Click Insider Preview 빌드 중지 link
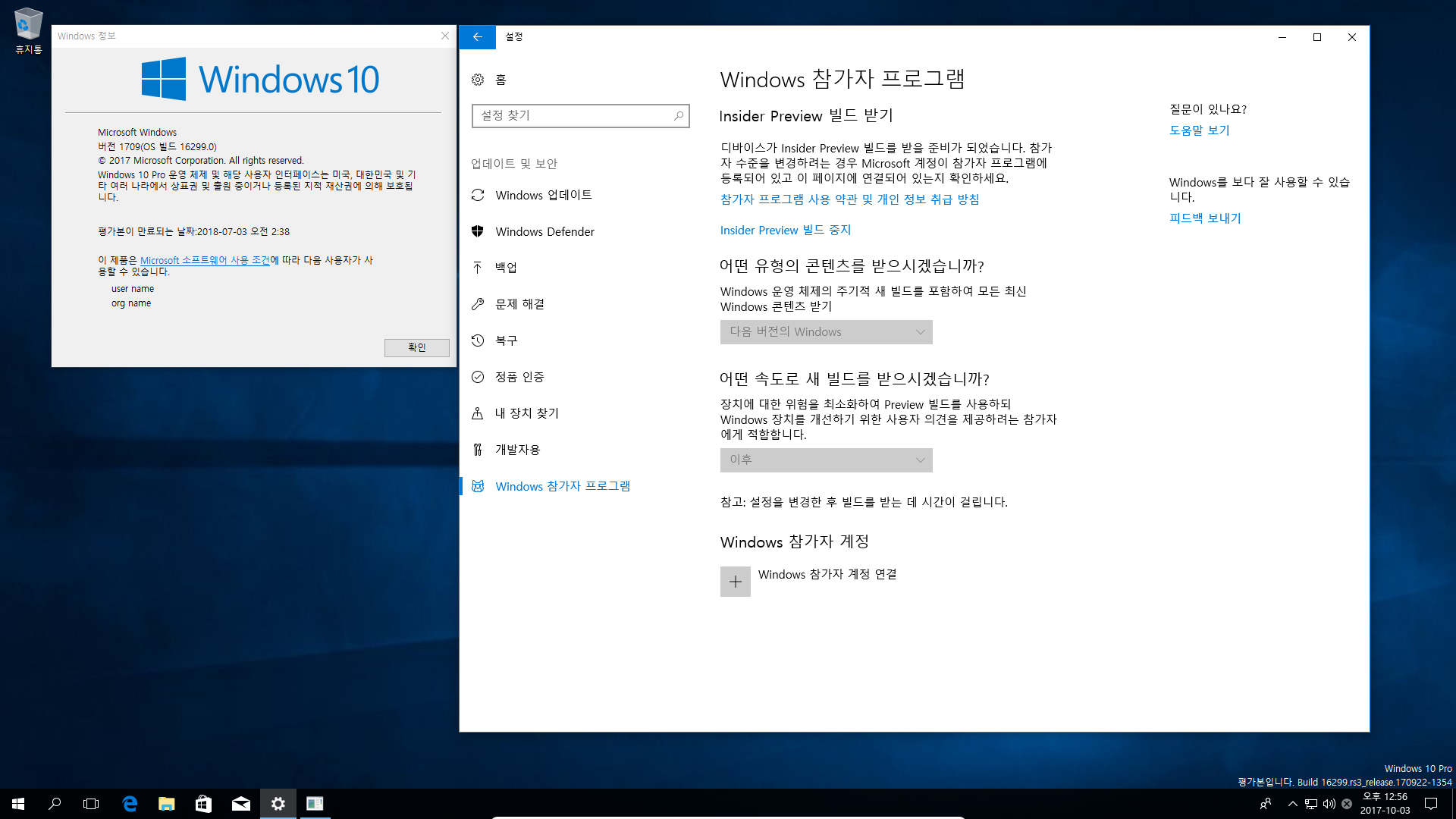 [x=786, y=231]
